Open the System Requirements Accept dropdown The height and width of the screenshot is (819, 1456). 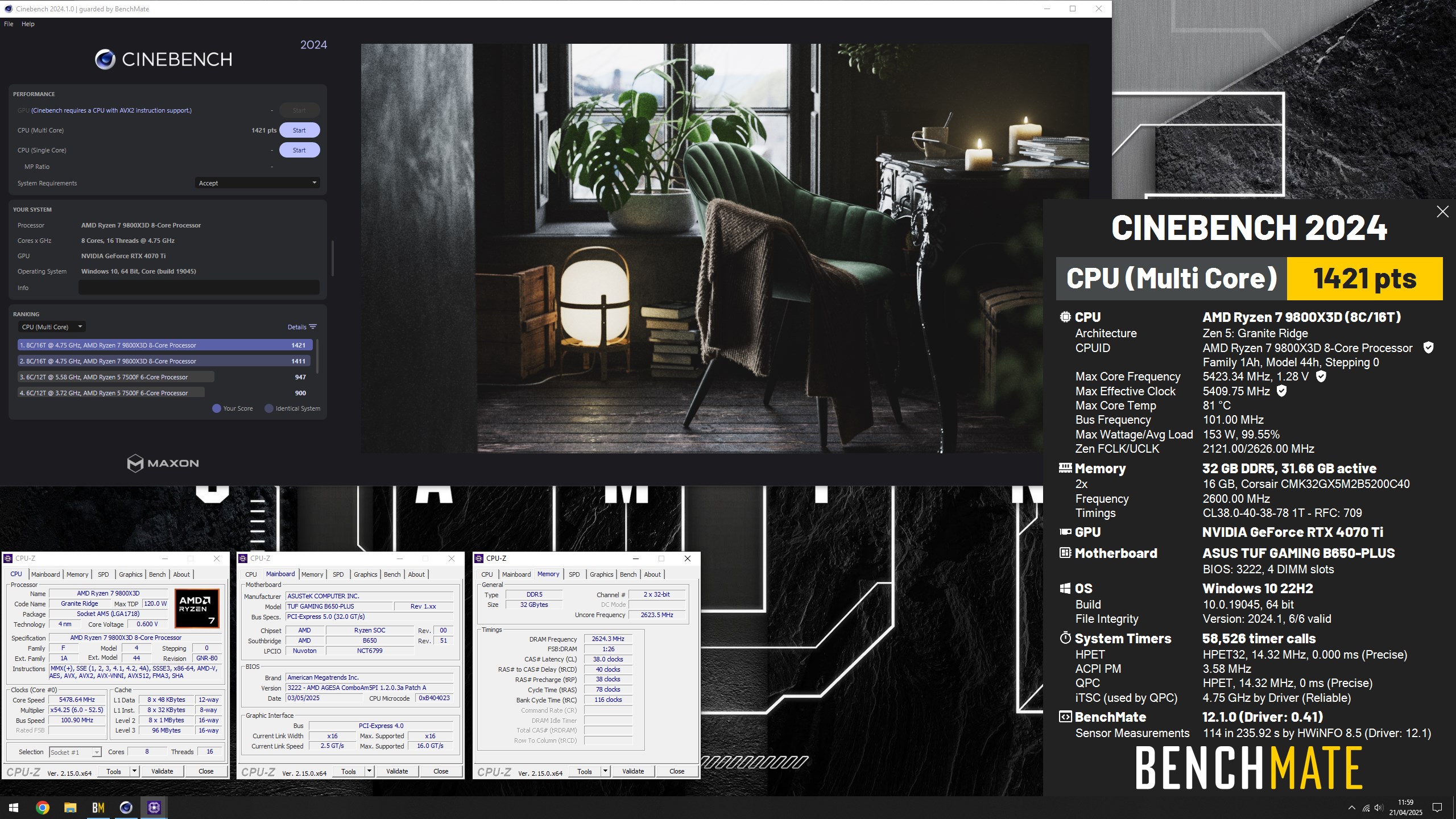click(x=257, y=183)
